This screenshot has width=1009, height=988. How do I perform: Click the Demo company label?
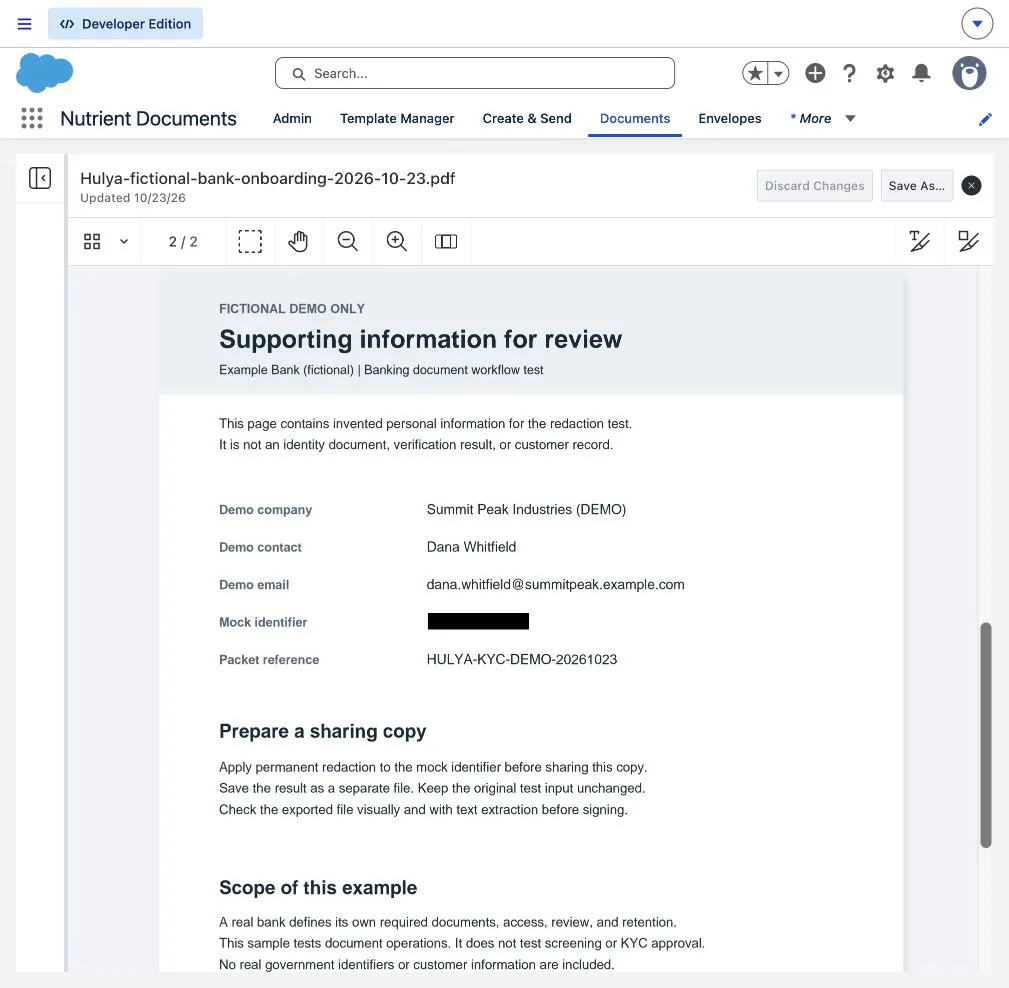[265, 510]
